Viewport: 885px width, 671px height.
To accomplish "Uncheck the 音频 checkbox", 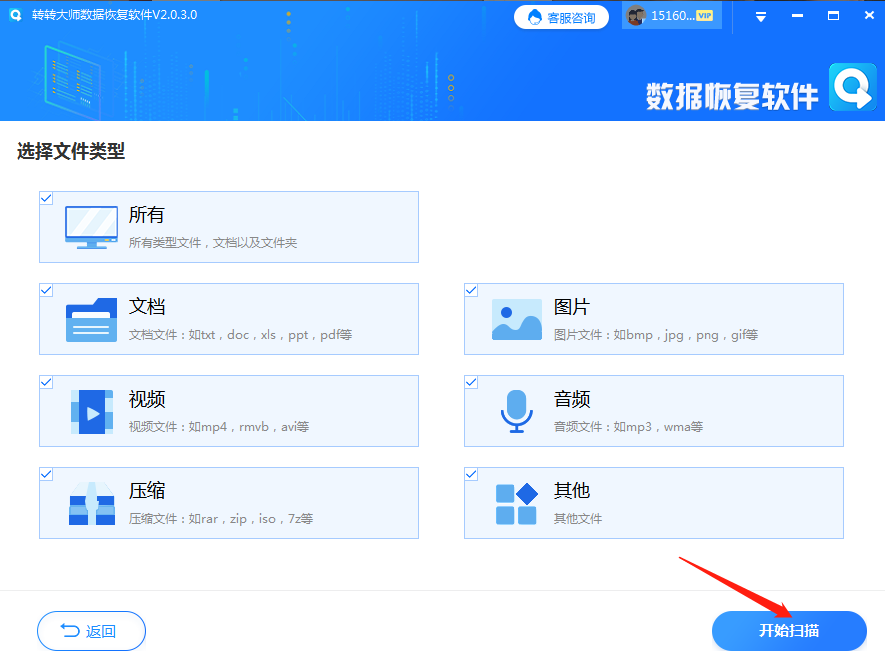I will pyautogui.click(x=471, y=382).
